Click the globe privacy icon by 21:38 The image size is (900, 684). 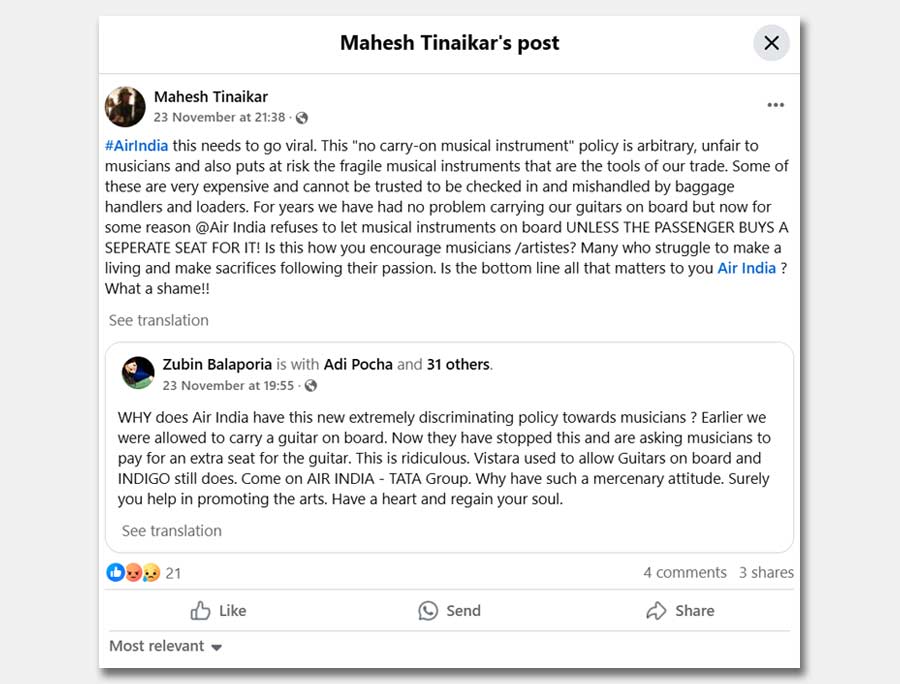coord(302,118)
